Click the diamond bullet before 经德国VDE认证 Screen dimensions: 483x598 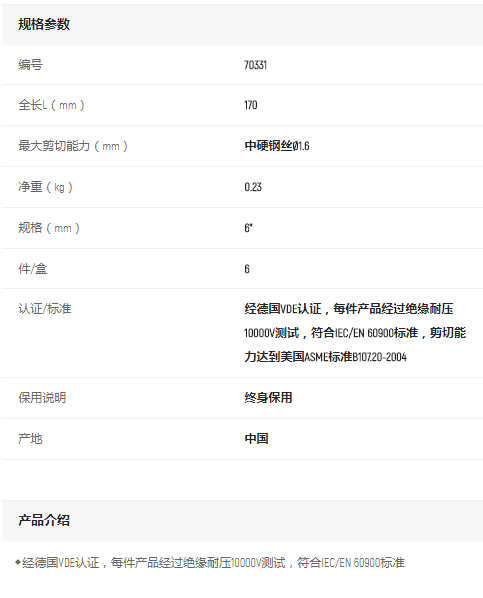click(x=18, y=562)
